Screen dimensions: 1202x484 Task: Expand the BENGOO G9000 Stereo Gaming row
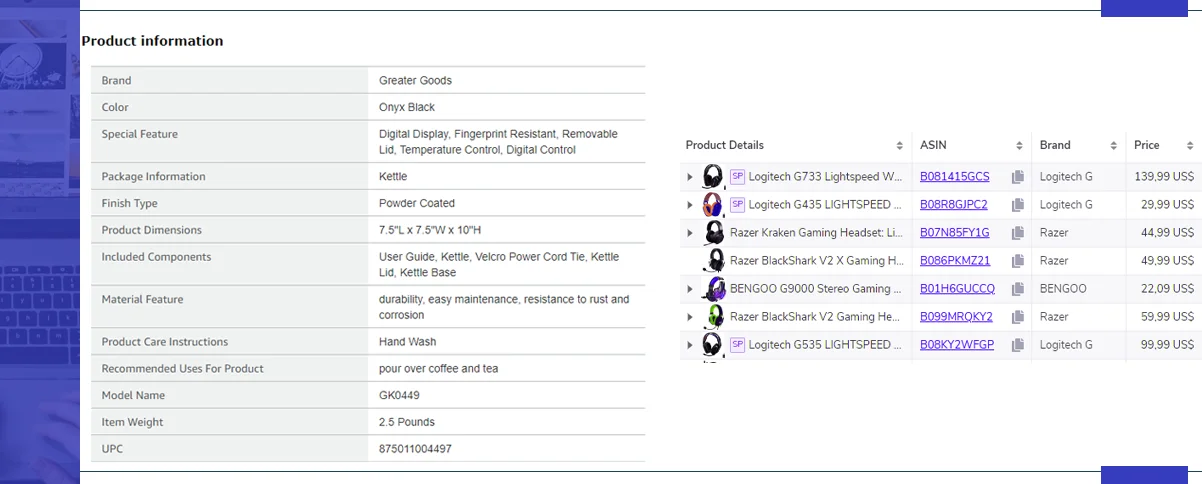(x=690, y=289)
